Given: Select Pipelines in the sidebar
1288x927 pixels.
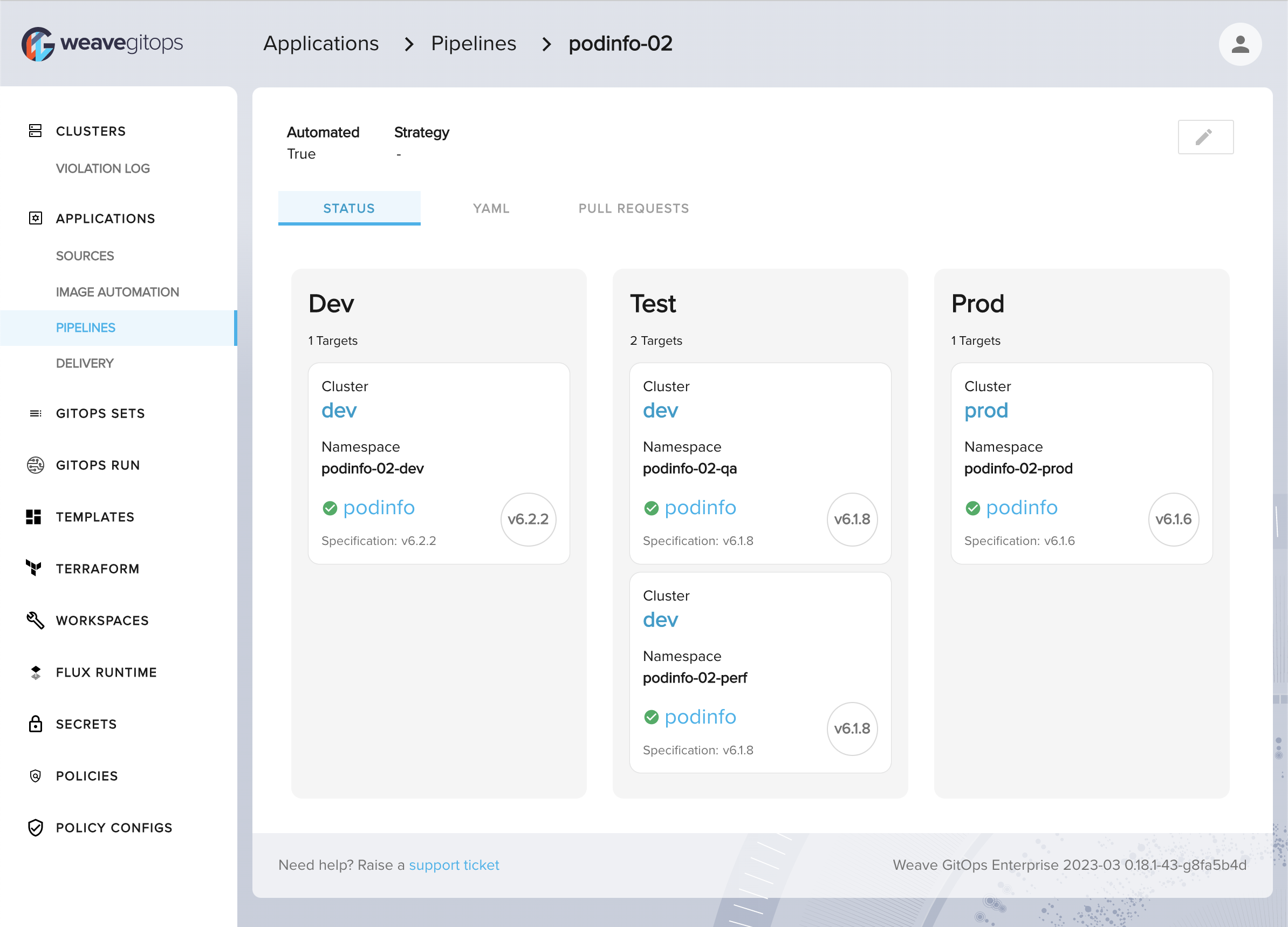Looking at the screenshot, I should coord(118,328).
